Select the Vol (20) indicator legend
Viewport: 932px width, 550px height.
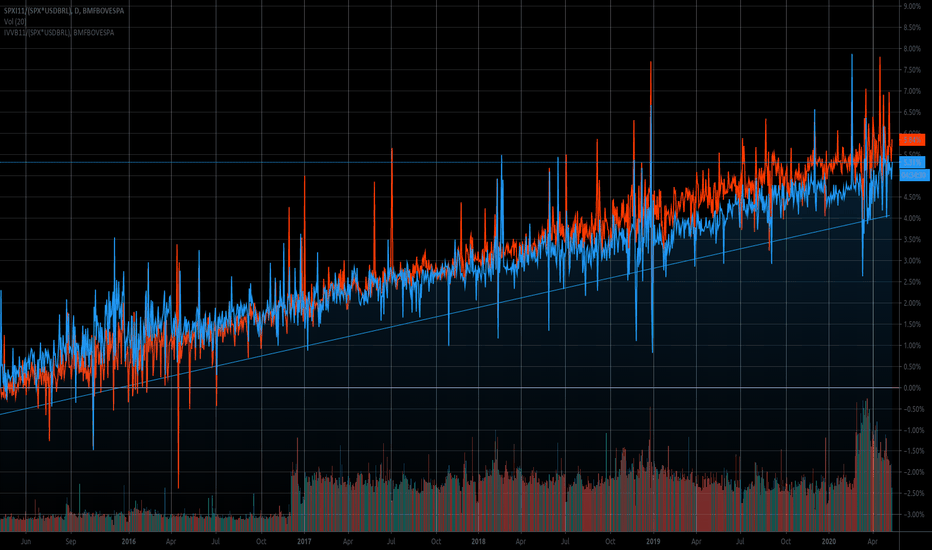pos(15,21)
